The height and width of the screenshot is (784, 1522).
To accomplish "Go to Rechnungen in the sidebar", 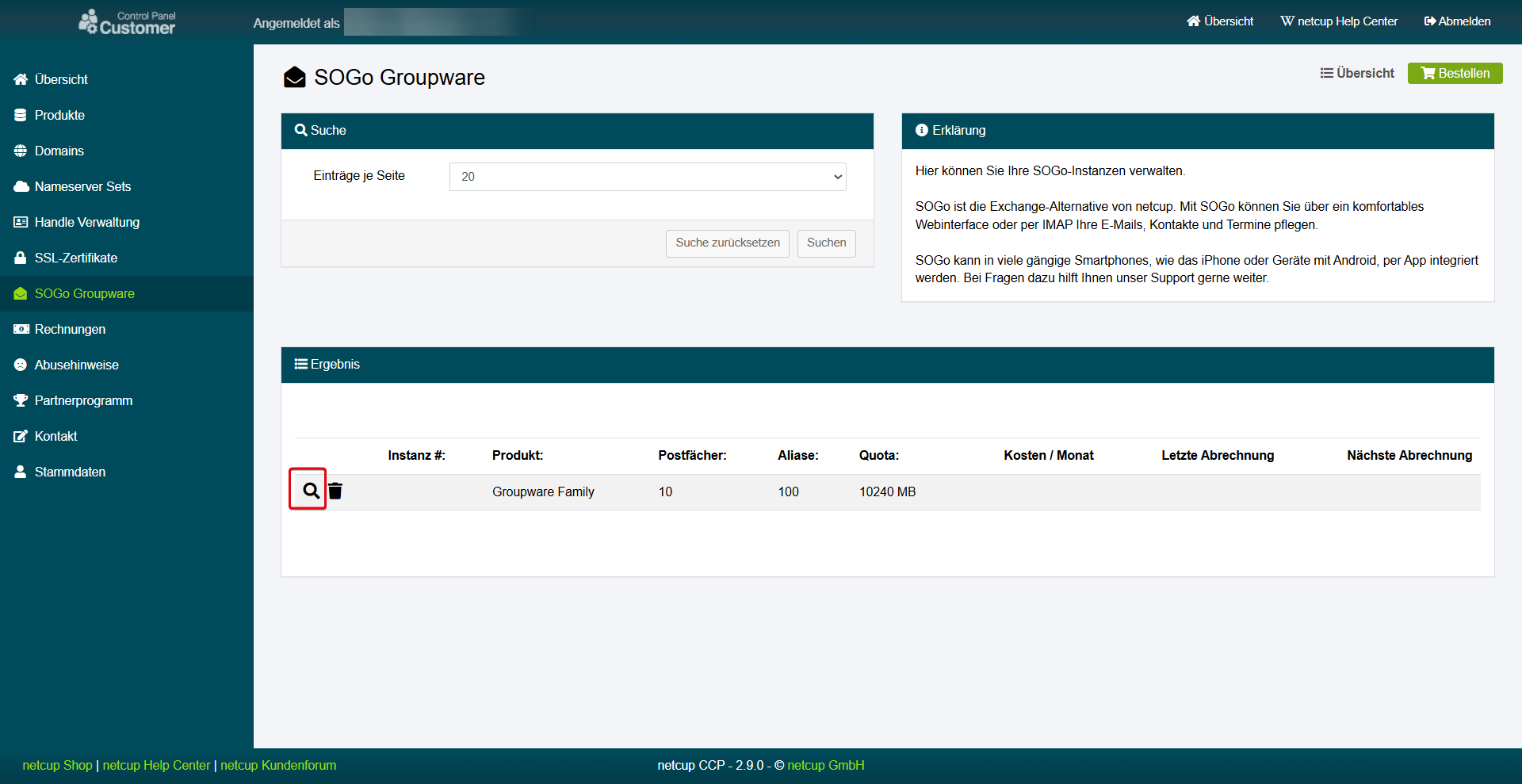I will [x=70, y=329].
